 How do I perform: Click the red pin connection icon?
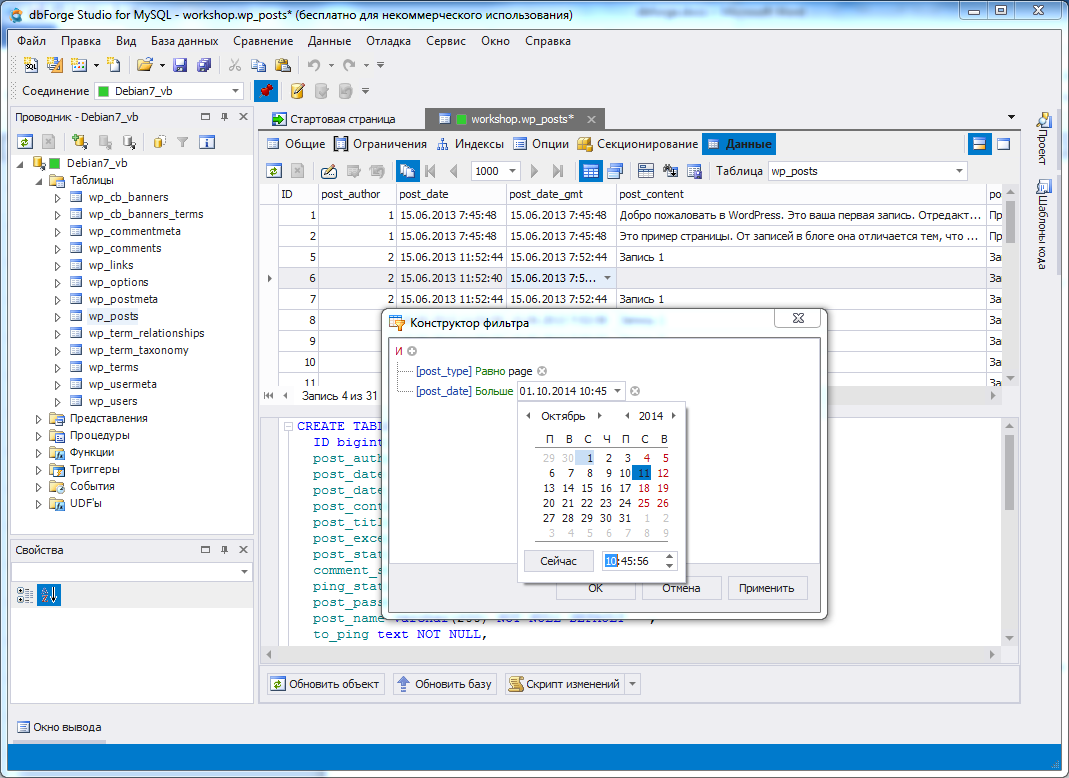click(266, 91)
